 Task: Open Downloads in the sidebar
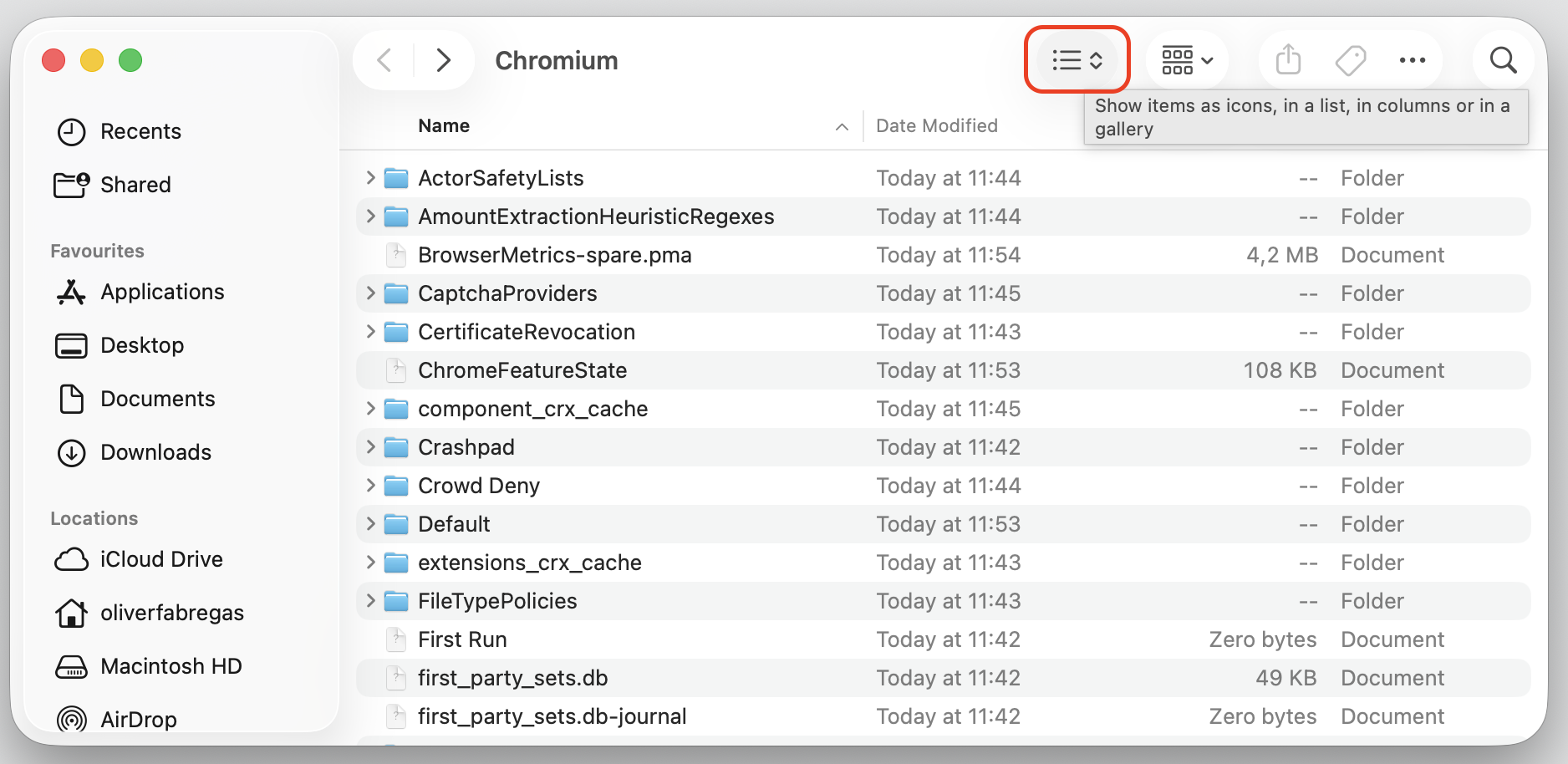(134, 452)
